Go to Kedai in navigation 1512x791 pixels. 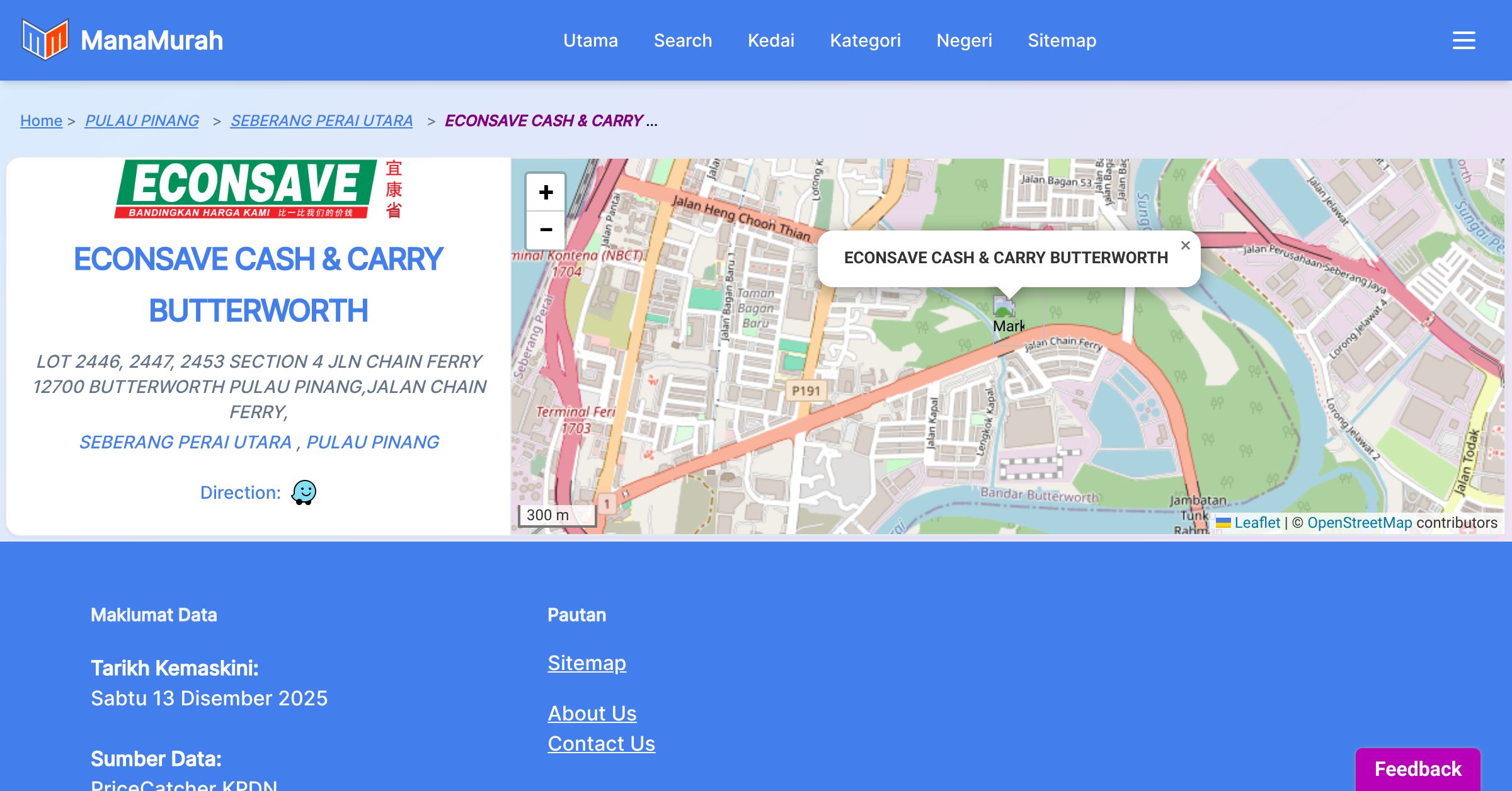pos(770,40)
